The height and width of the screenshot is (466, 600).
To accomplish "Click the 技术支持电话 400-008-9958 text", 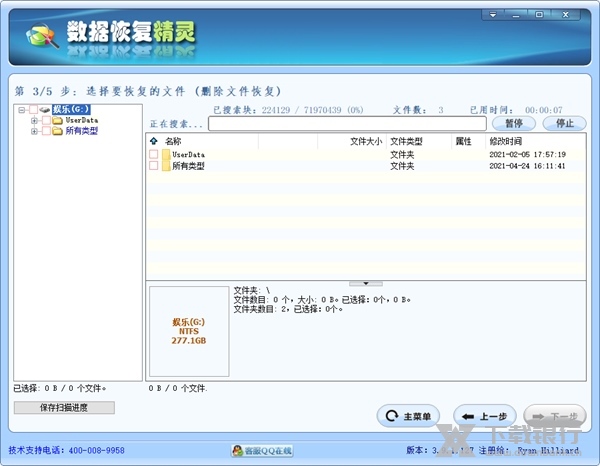I will (67, 450).
